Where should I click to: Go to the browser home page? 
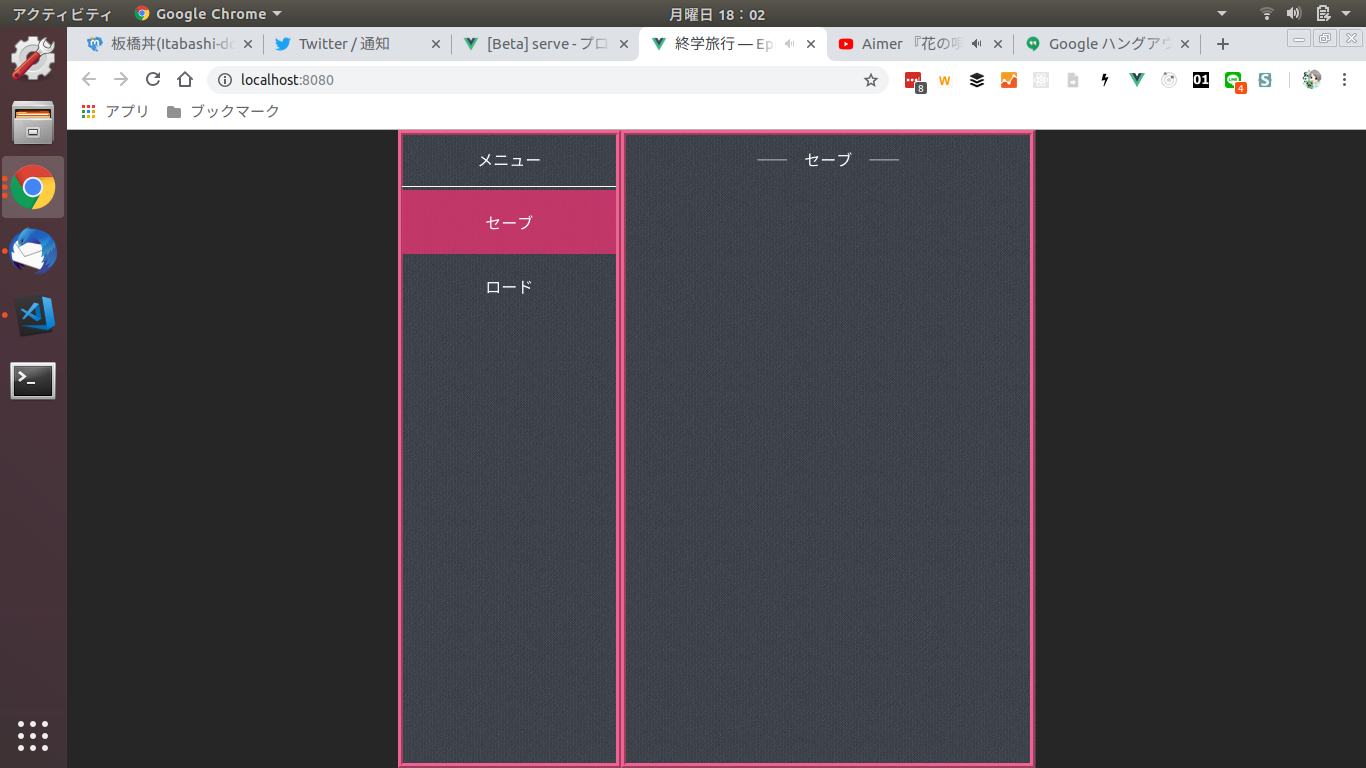184,80
